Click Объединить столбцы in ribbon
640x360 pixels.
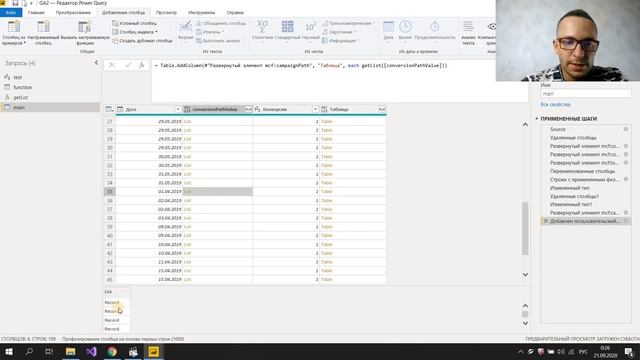pyautogui.click(x=221, y=23)
